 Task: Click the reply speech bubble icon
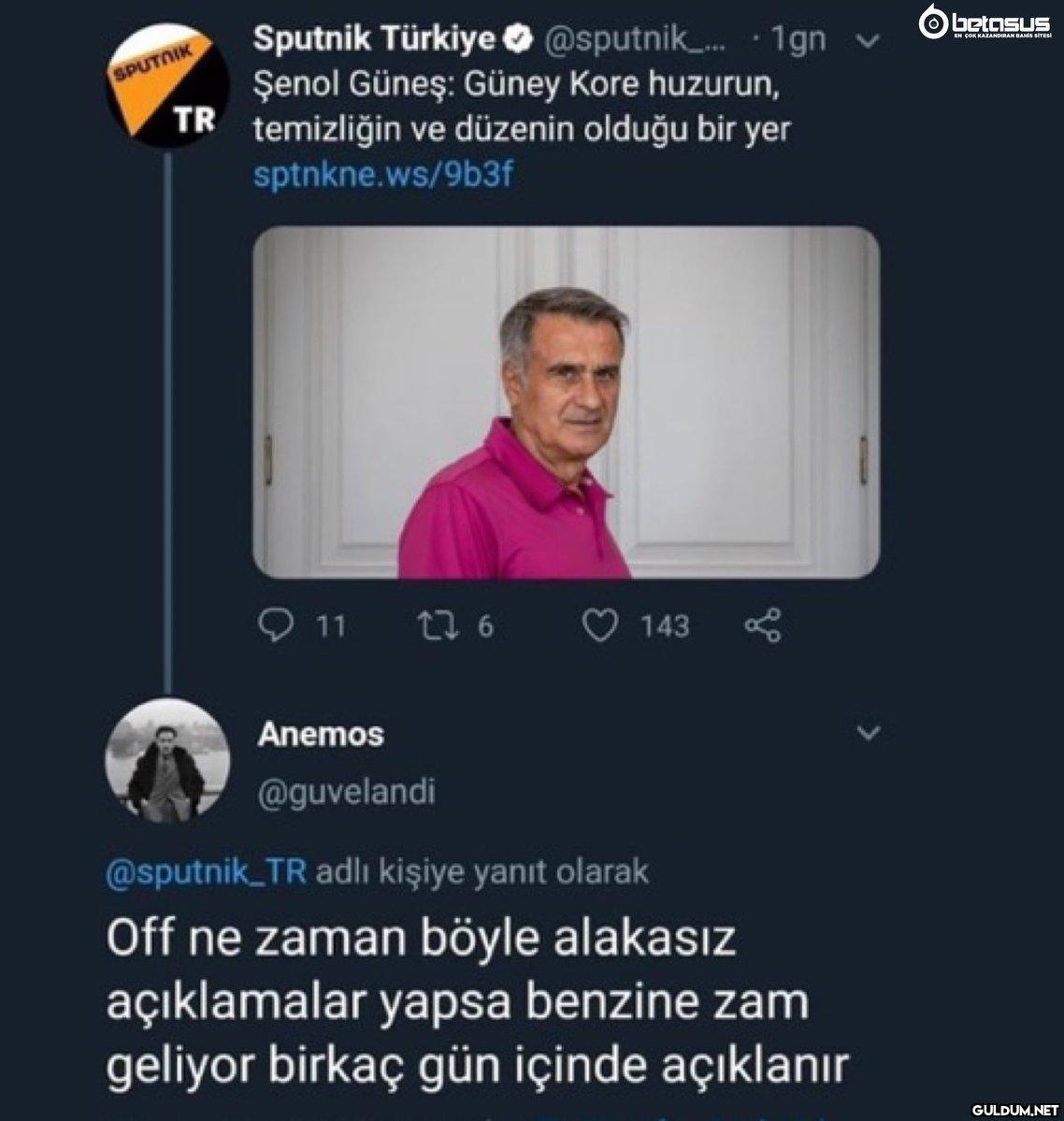point(275,625)
